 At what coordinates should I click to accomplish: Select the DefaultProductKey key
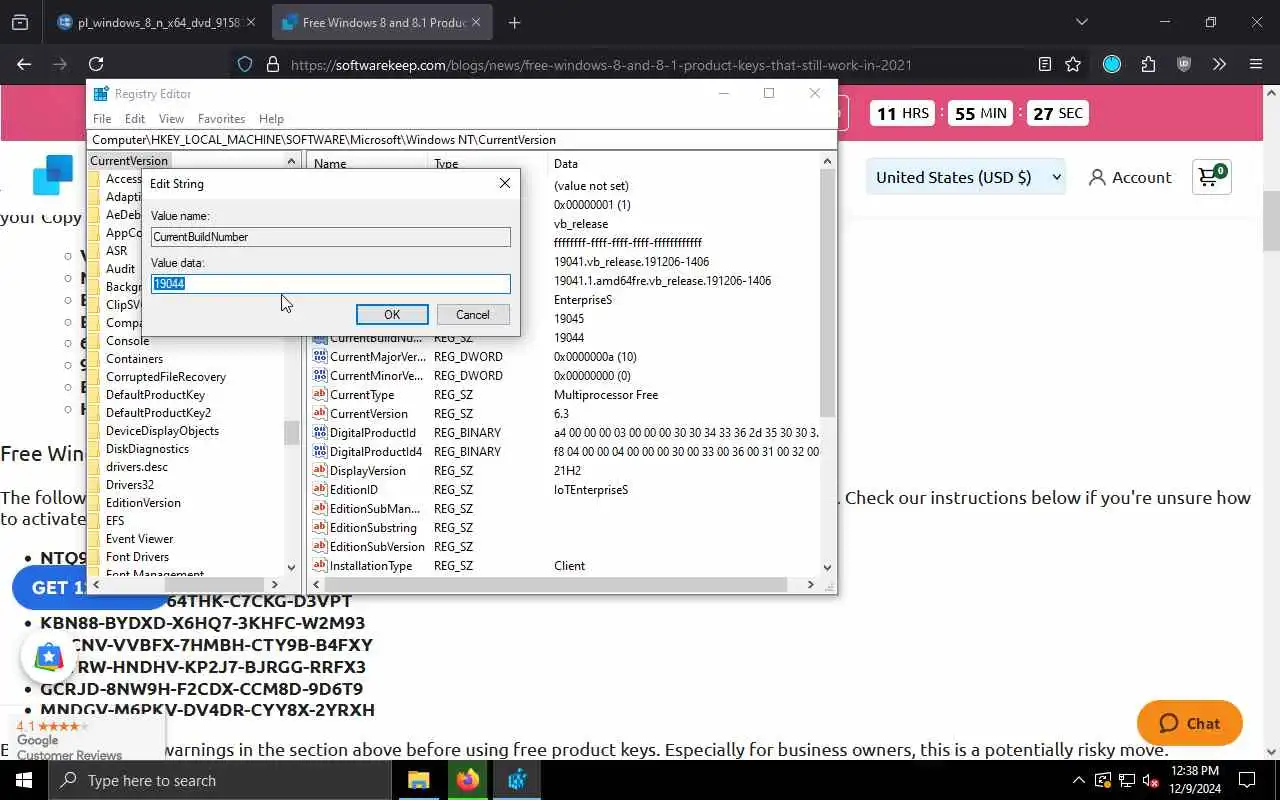coord(155,395)
